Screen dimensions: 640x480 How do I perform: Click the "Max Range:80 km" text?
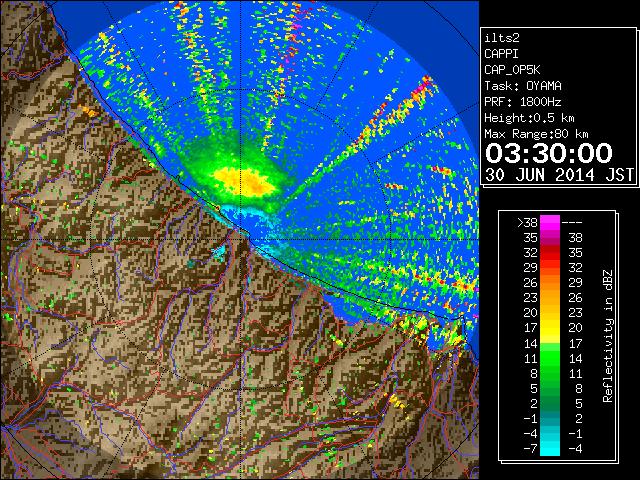point(536,134)
